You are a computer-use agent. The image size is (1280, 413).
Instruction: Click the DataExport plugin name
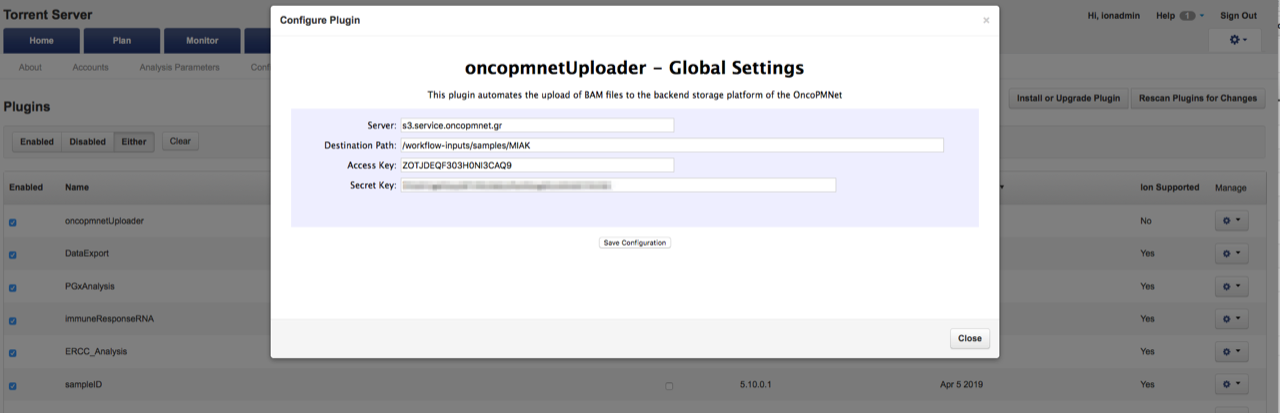(x=86, y=254)
